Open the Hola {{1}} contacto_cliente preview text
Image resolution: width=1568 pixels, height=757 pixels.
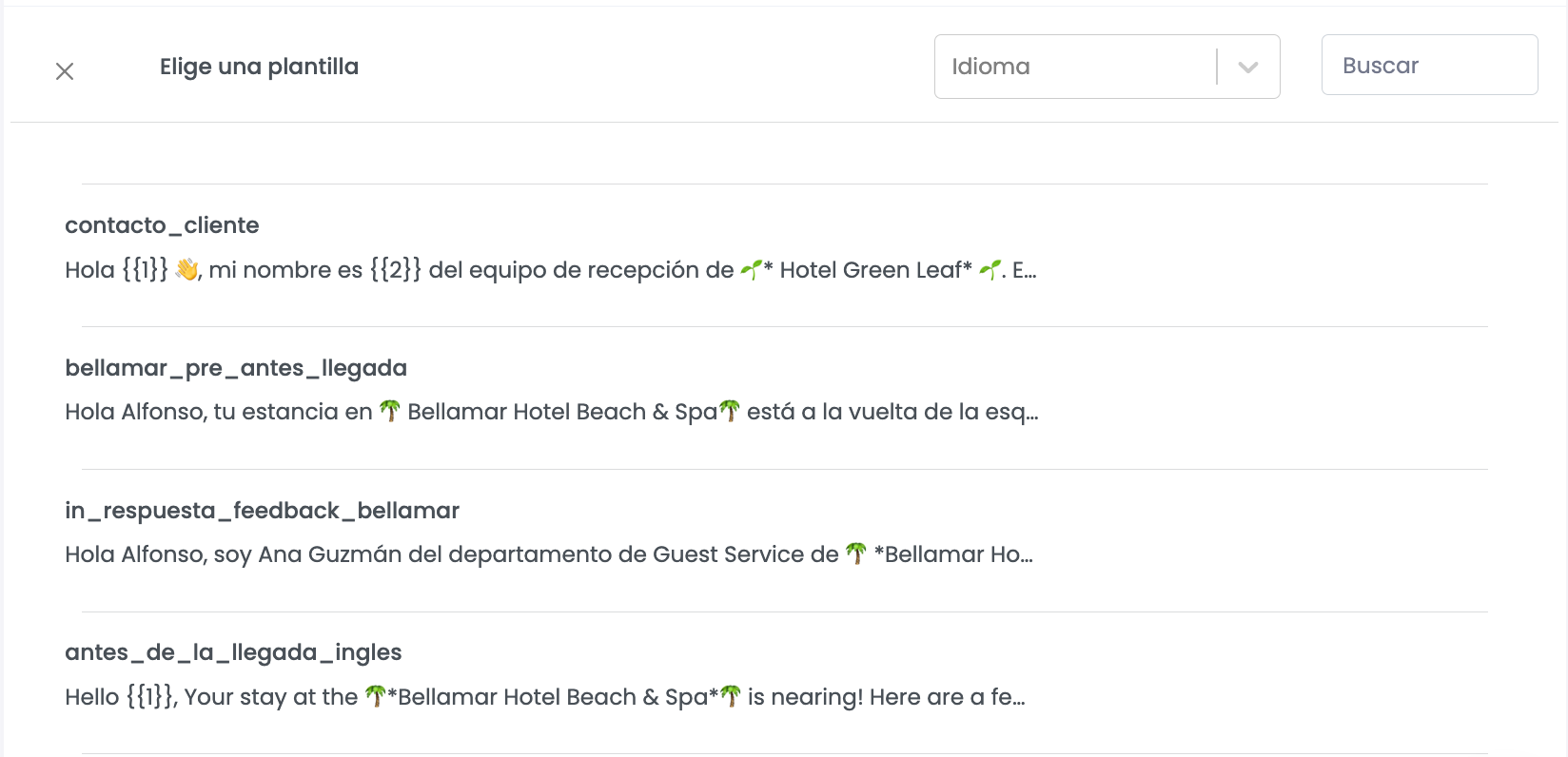pyautogui.click(x=551, y=270)
